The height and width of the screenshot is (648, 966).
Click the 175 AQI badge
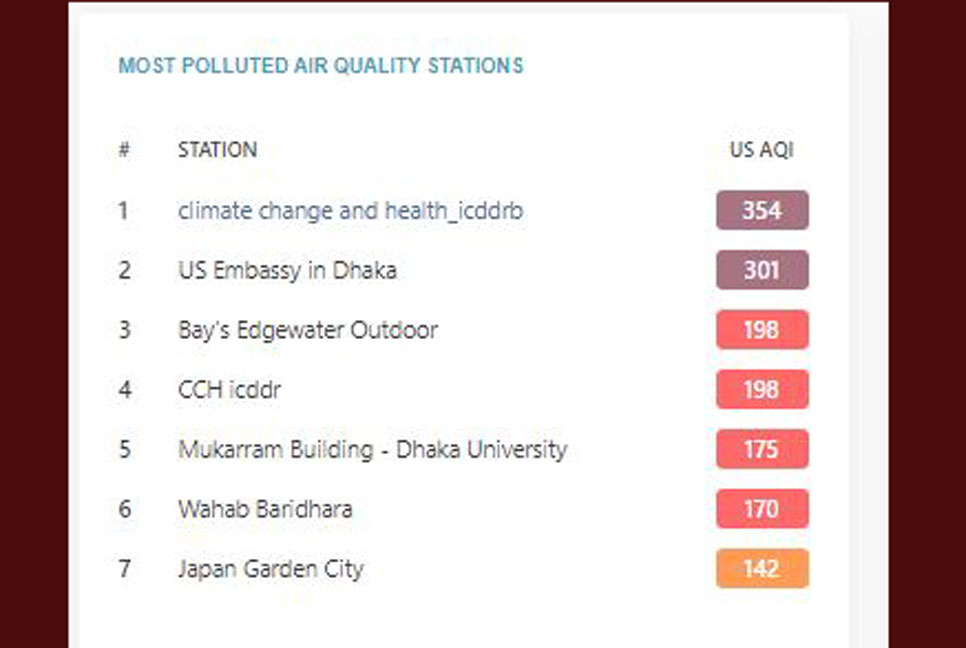762,449
